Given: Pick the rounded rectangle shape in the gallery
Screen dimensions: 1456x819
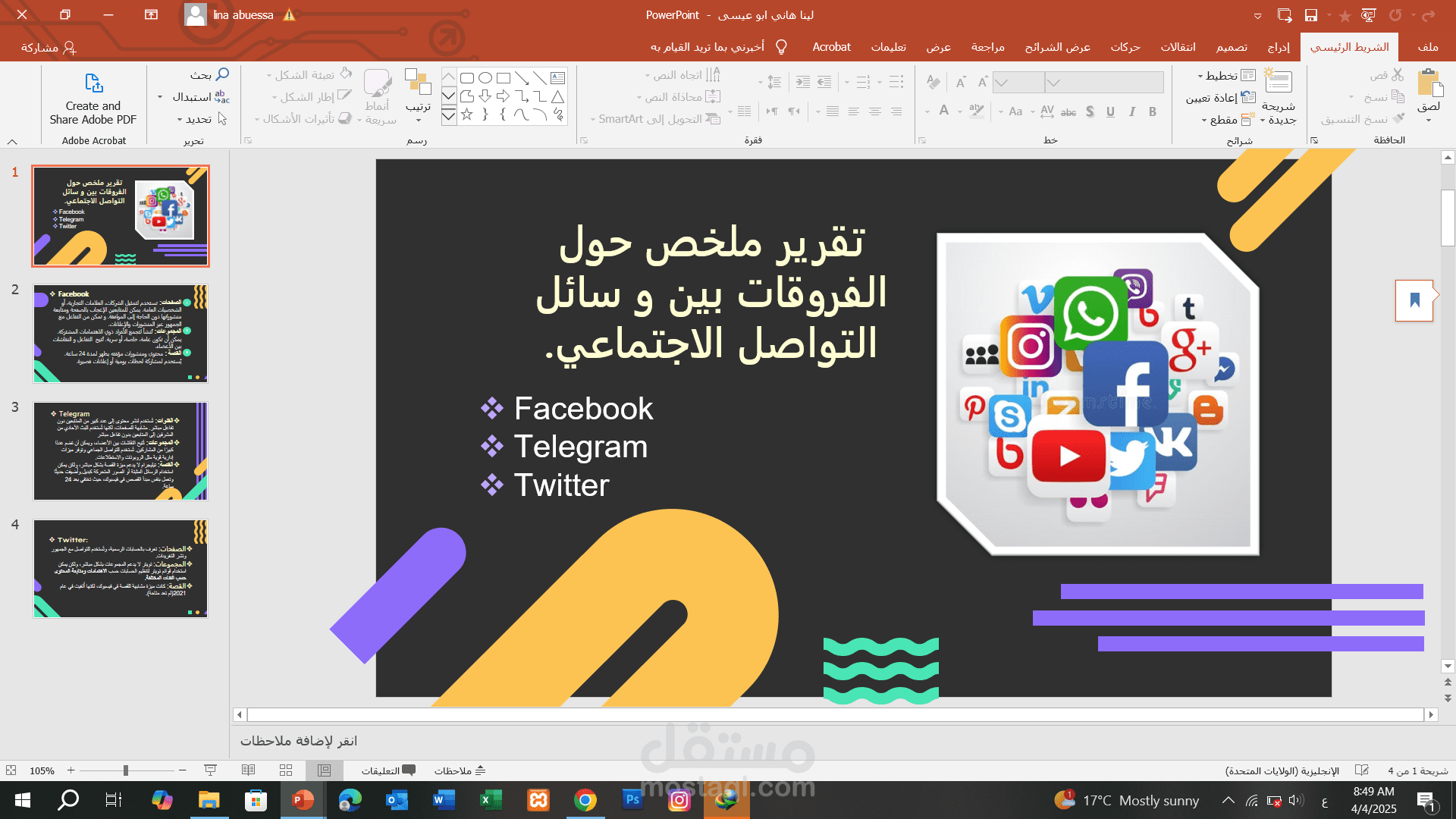Looking at the screenshot, I should click(x=467, y=78).
